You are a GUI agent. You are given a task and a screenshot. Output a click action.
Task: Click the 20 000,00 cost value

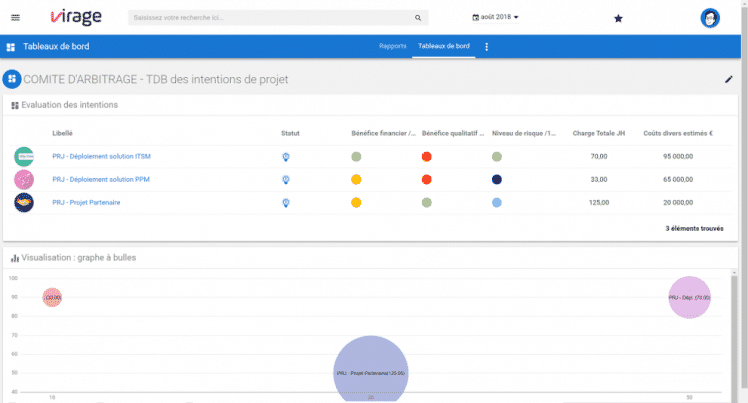(678, 202)
